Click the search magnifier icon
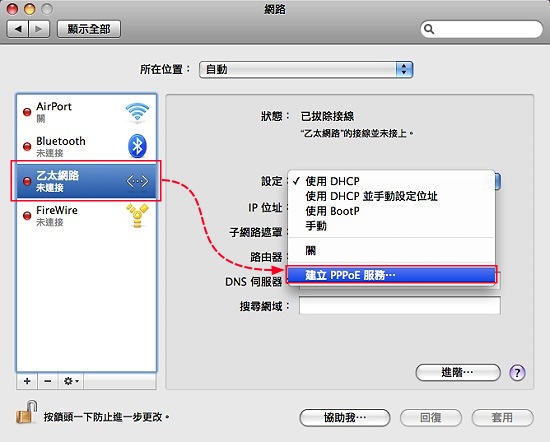Screen dimensions: 550x442 [x=429, y=29]
